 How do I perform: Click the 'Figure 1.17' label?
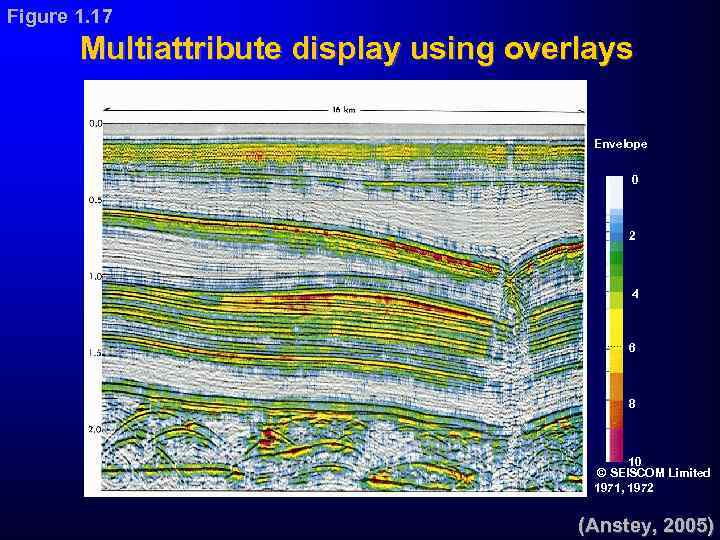[60, 17]
